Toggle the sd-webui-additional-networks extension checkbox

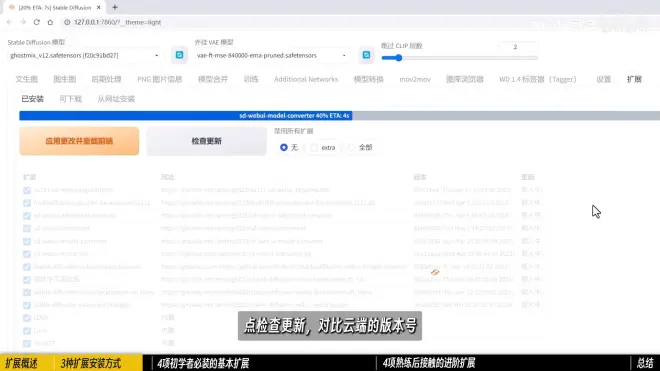coord(27,216)
